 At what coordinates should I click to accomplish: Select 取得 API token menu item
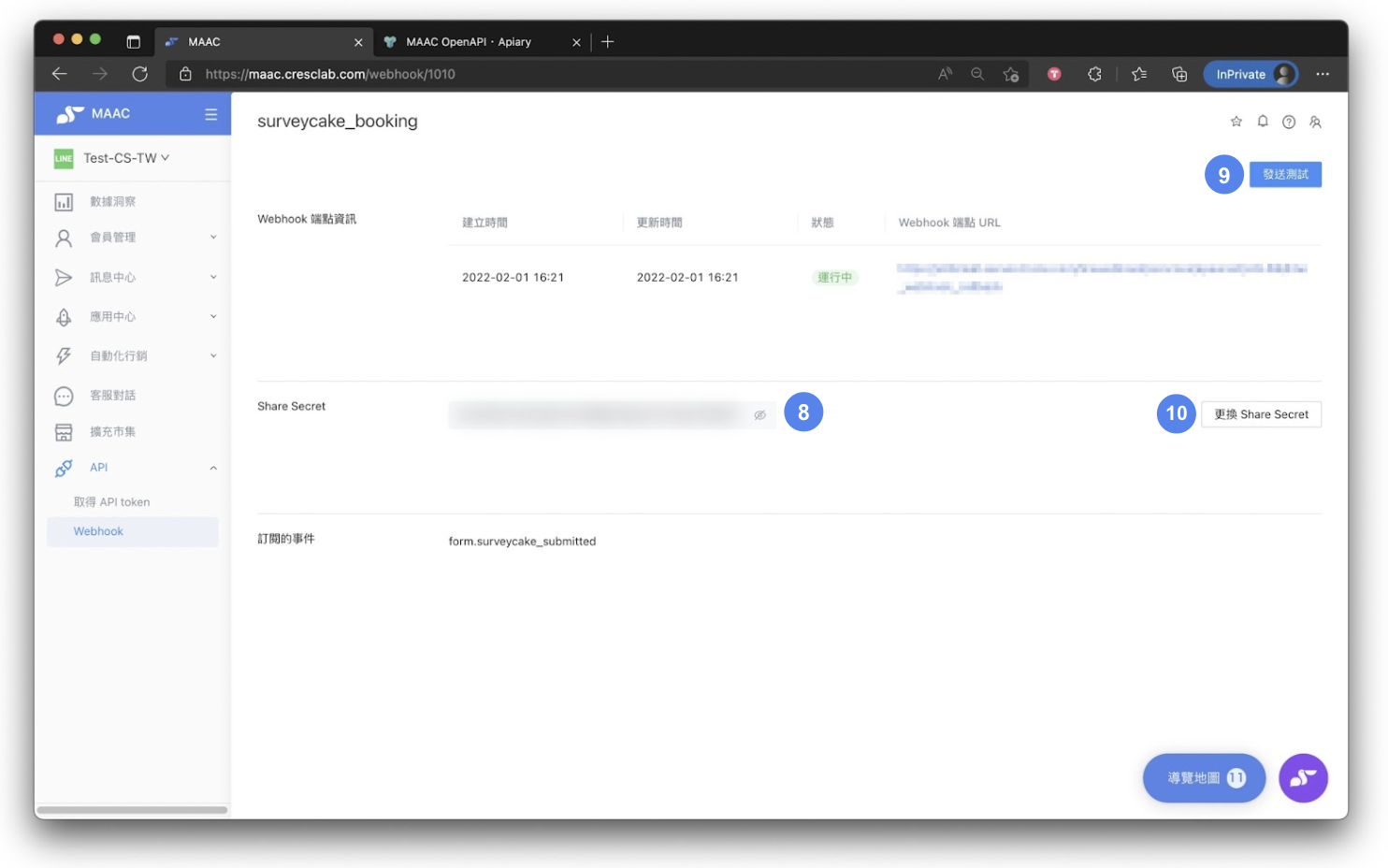(112, 502)
